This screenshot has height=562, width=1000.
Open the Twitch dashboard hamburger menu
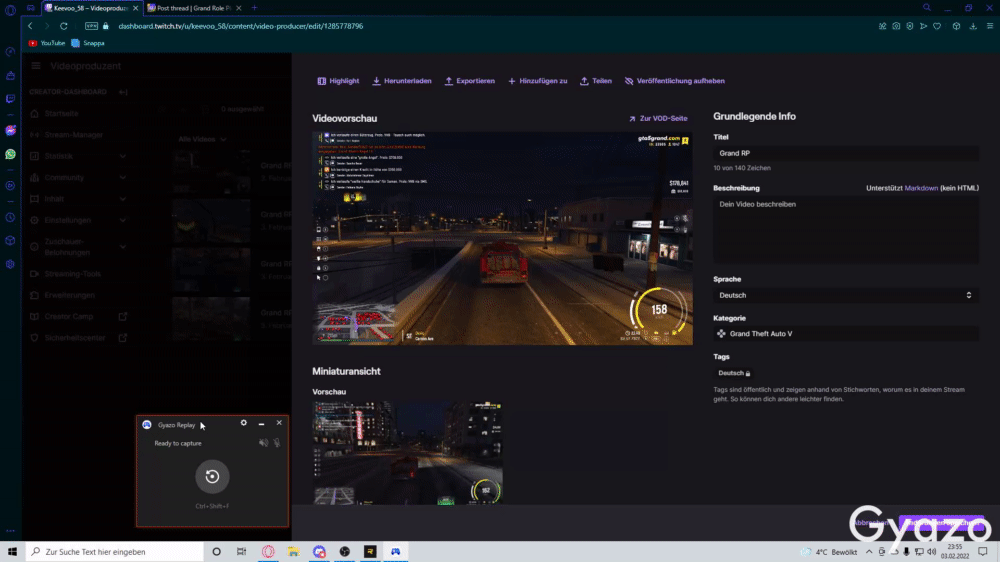36,66
